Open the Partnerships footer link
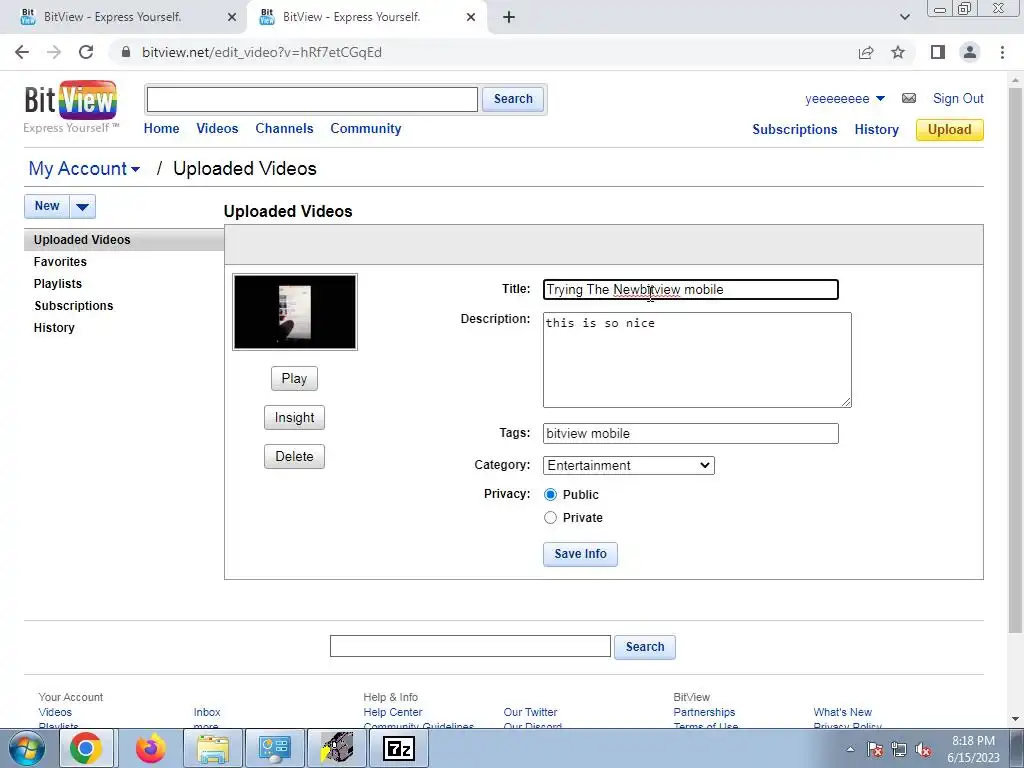 (x=704, y=712)
